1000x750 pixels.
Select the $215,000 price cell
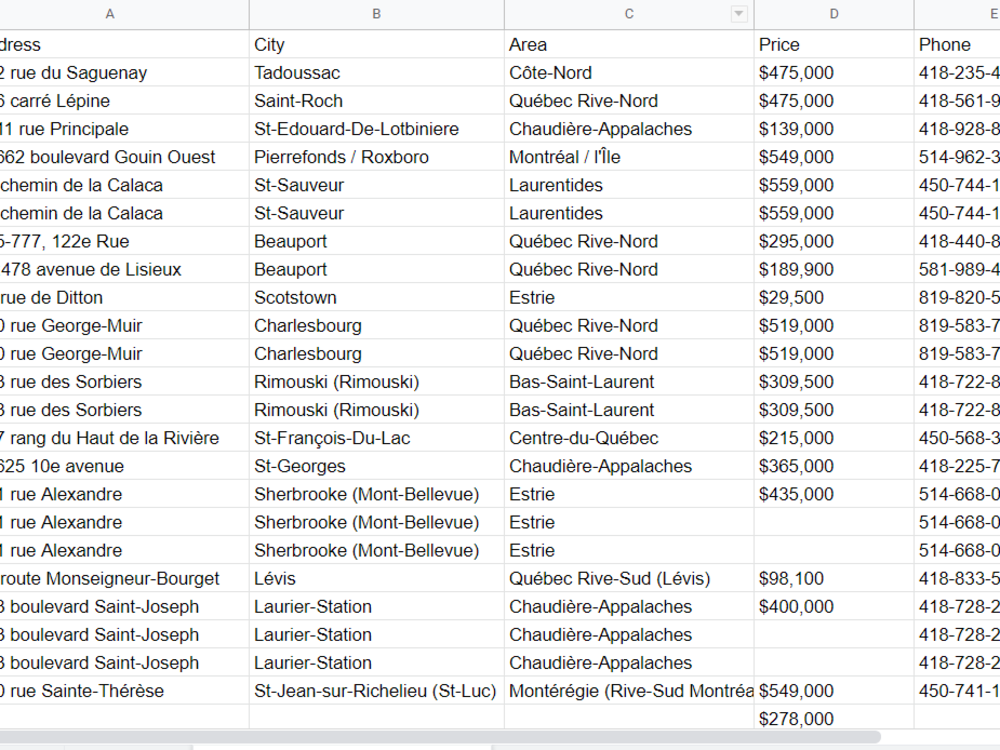(x=834, y=438)
